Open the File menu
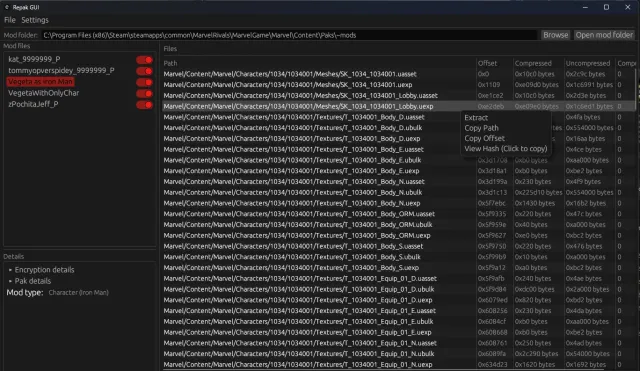 click(x=10, y=20)
